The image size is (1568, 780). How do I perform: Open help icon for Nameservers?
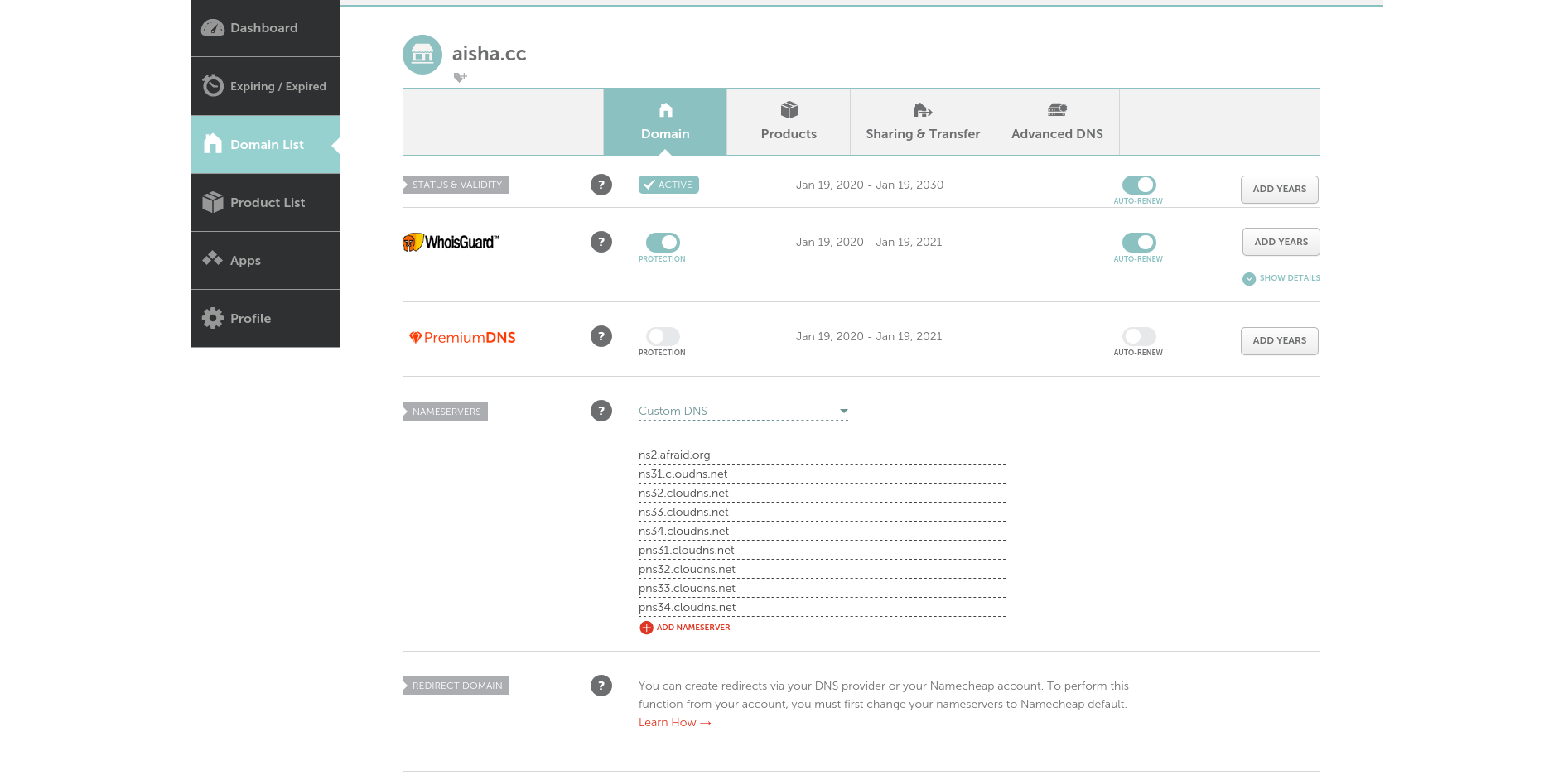click(601, 411)
